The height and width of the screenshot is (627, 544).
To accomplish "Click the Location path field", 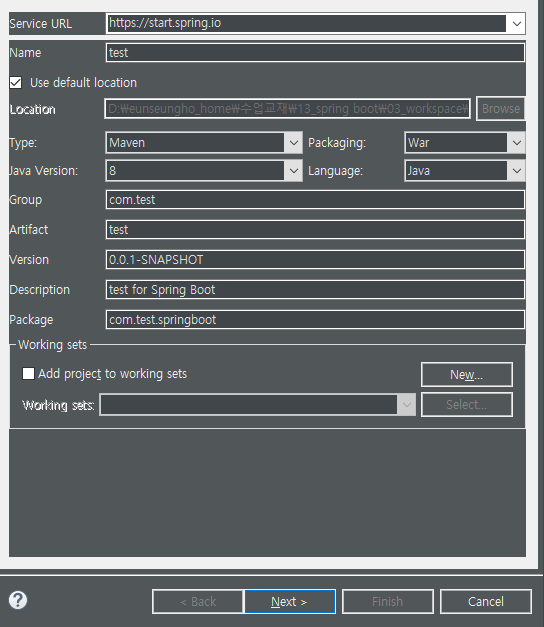I will [287, 109].
